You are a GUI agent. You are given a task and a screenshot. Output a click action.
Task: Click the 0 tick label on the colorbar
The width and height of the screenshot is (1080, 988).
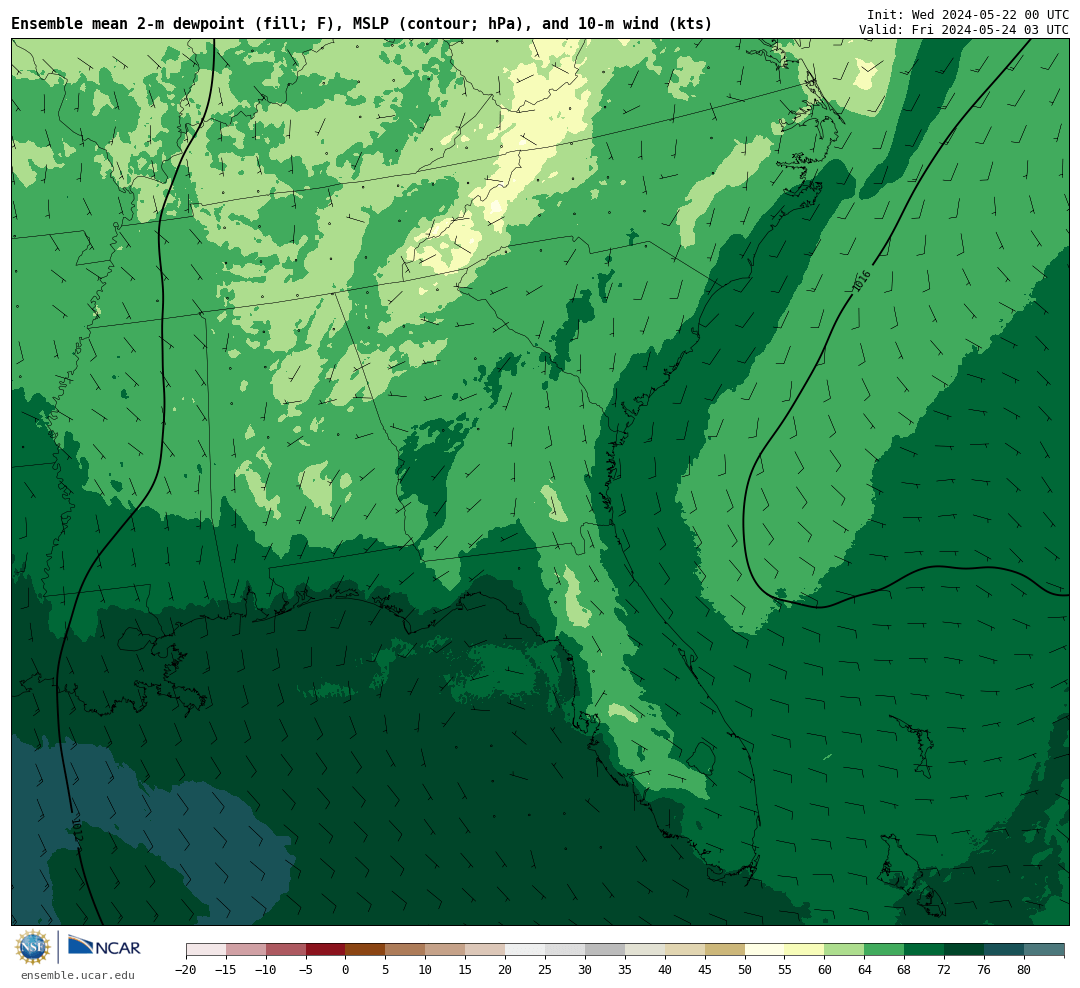[346, 969]
